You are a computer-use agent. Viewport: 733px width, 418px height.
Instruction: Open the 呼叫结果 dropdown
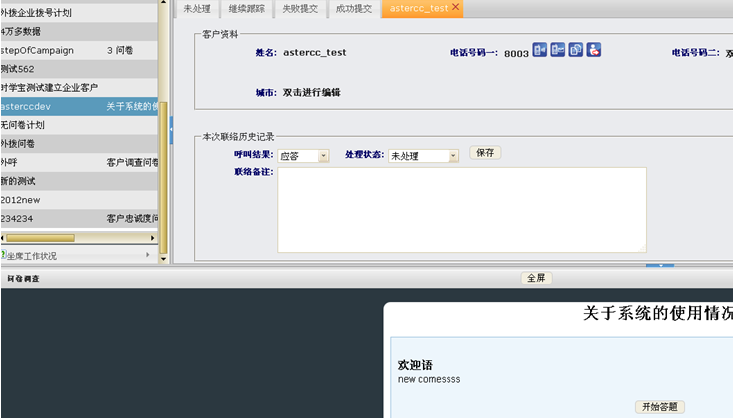[323, 156]
